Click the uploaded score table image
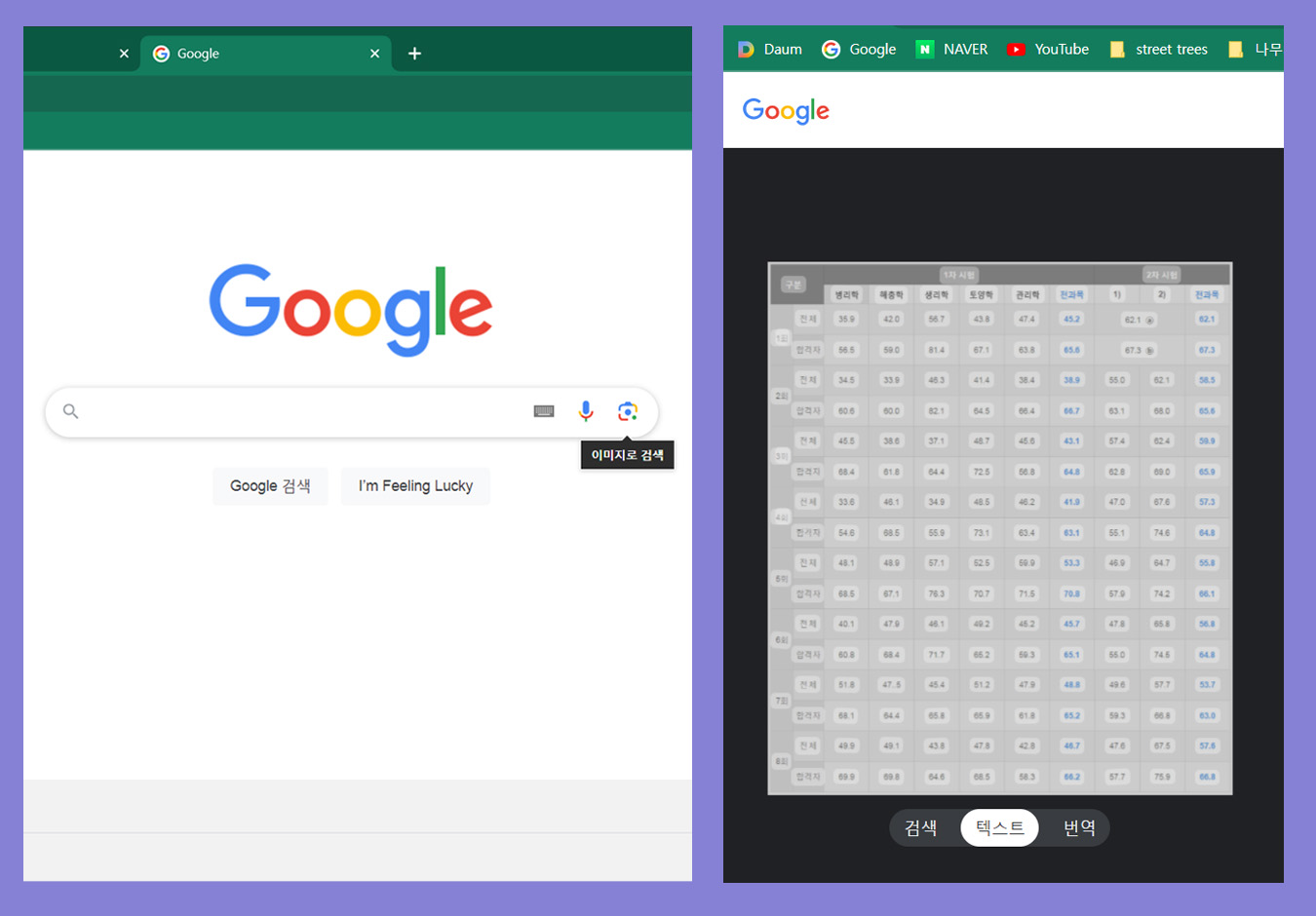The image size is (1316, 916). point(1000,528)
